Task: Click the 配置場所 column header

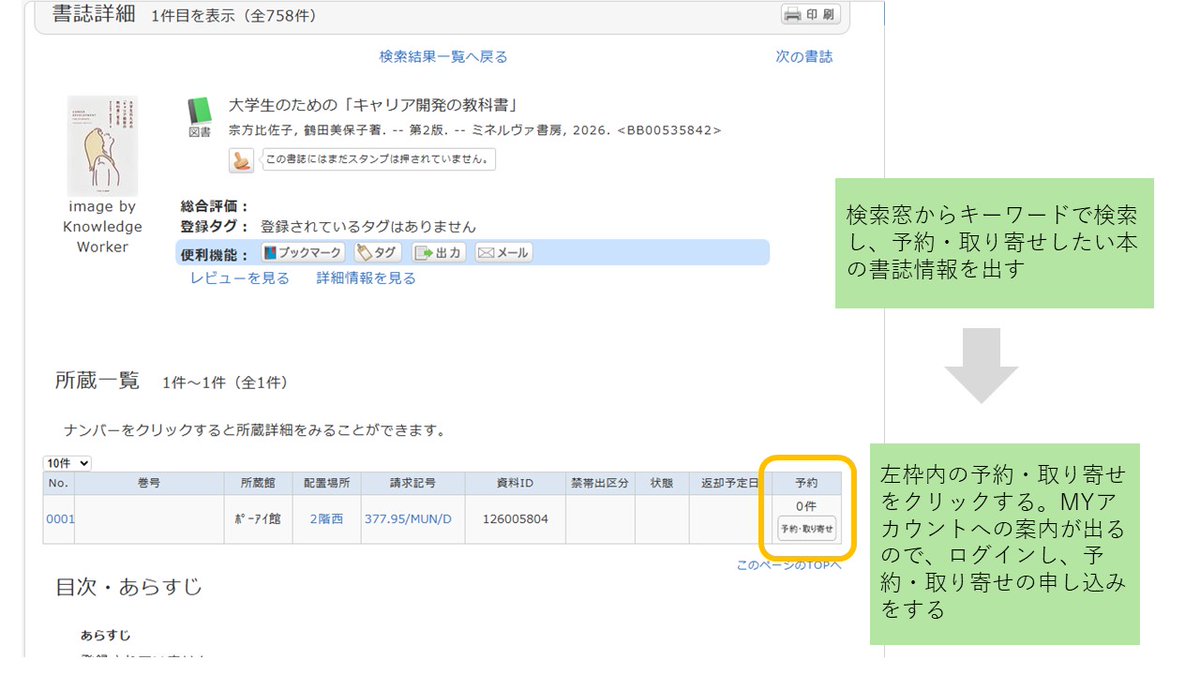Action: (327, 483)
